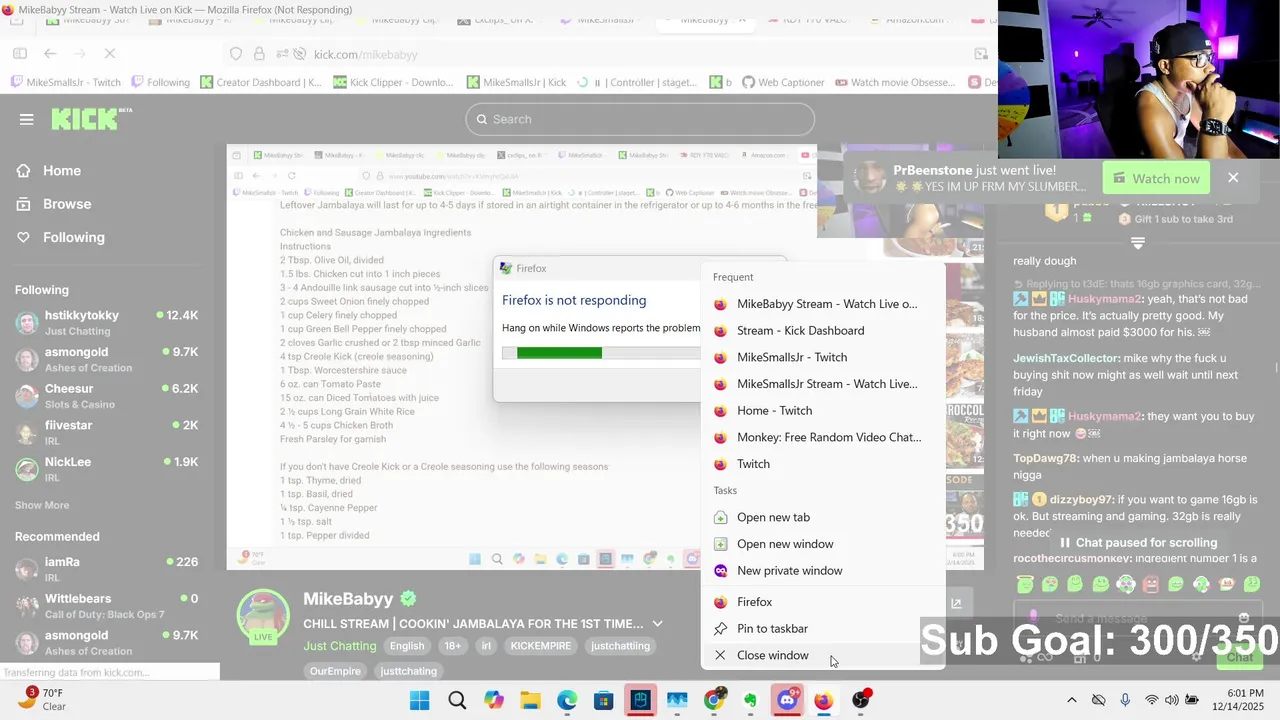Image resolution: width=1280 pixels, height=720 pixels.
Task: Click Show More under Following
Action: [42, 505]
